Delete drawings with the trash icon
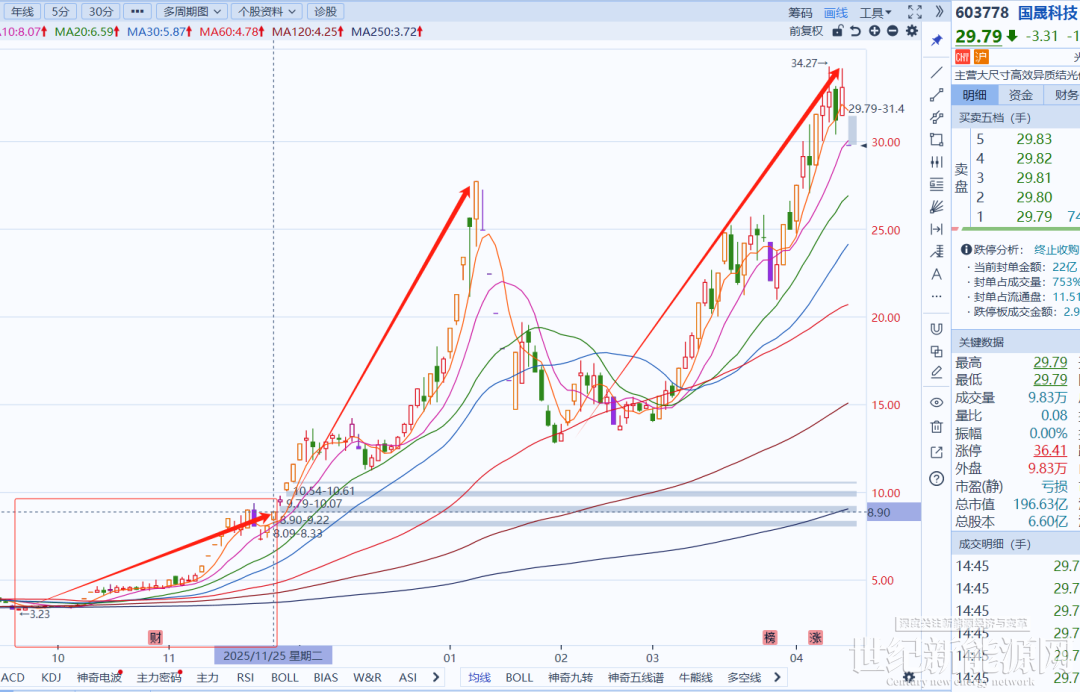 point(937,426)
